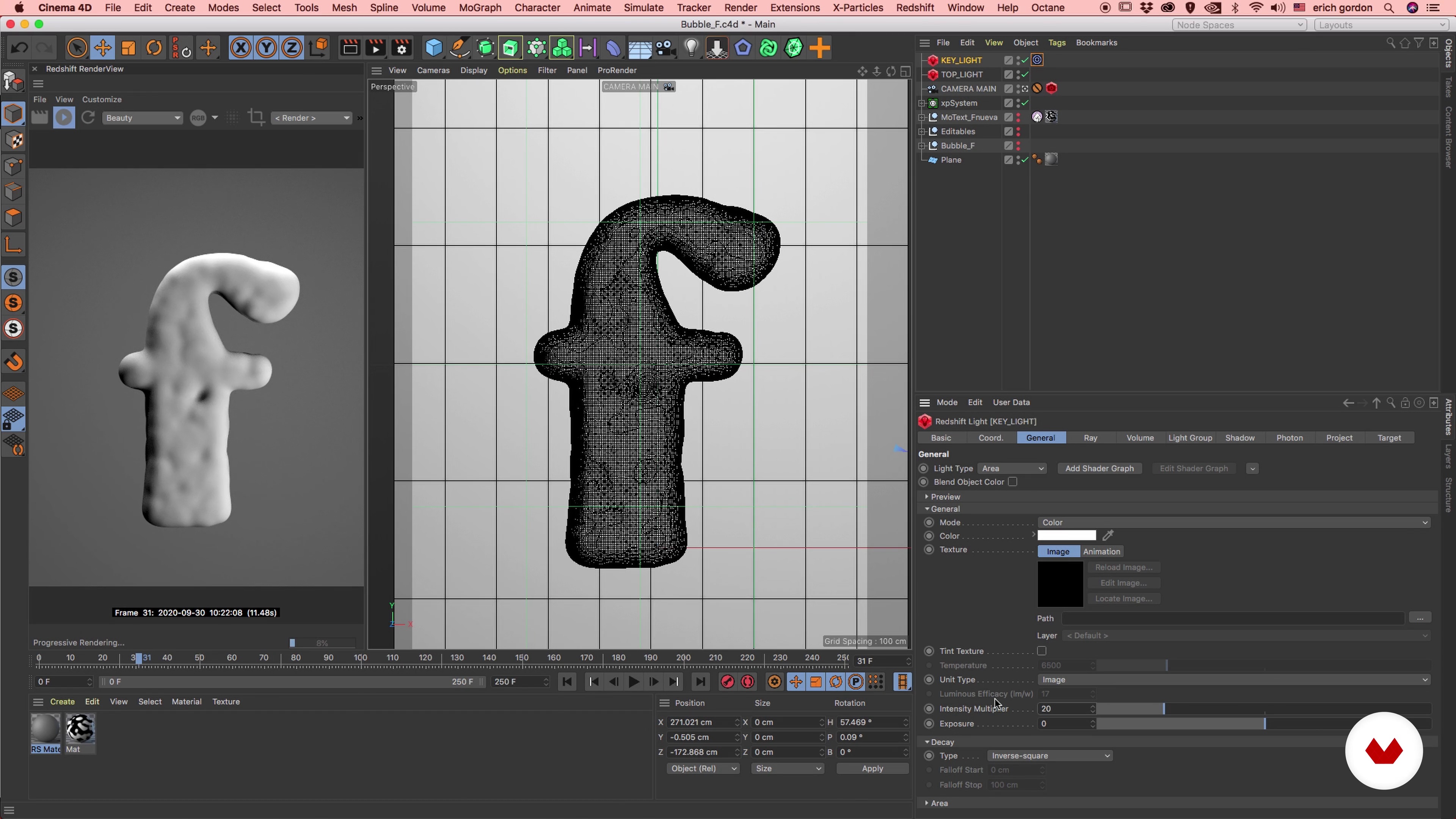Click Add Shader Graph button

click(x=1099, y=468)
